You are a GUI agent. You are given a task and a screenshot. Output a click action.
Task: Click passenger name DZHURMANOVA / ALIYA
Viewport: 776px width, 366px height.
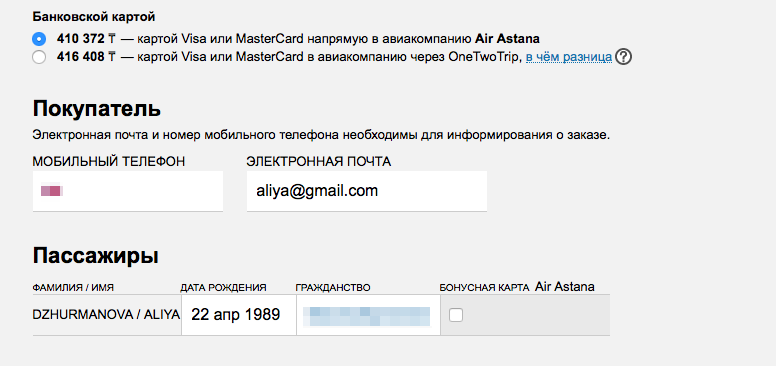(106, 315)
